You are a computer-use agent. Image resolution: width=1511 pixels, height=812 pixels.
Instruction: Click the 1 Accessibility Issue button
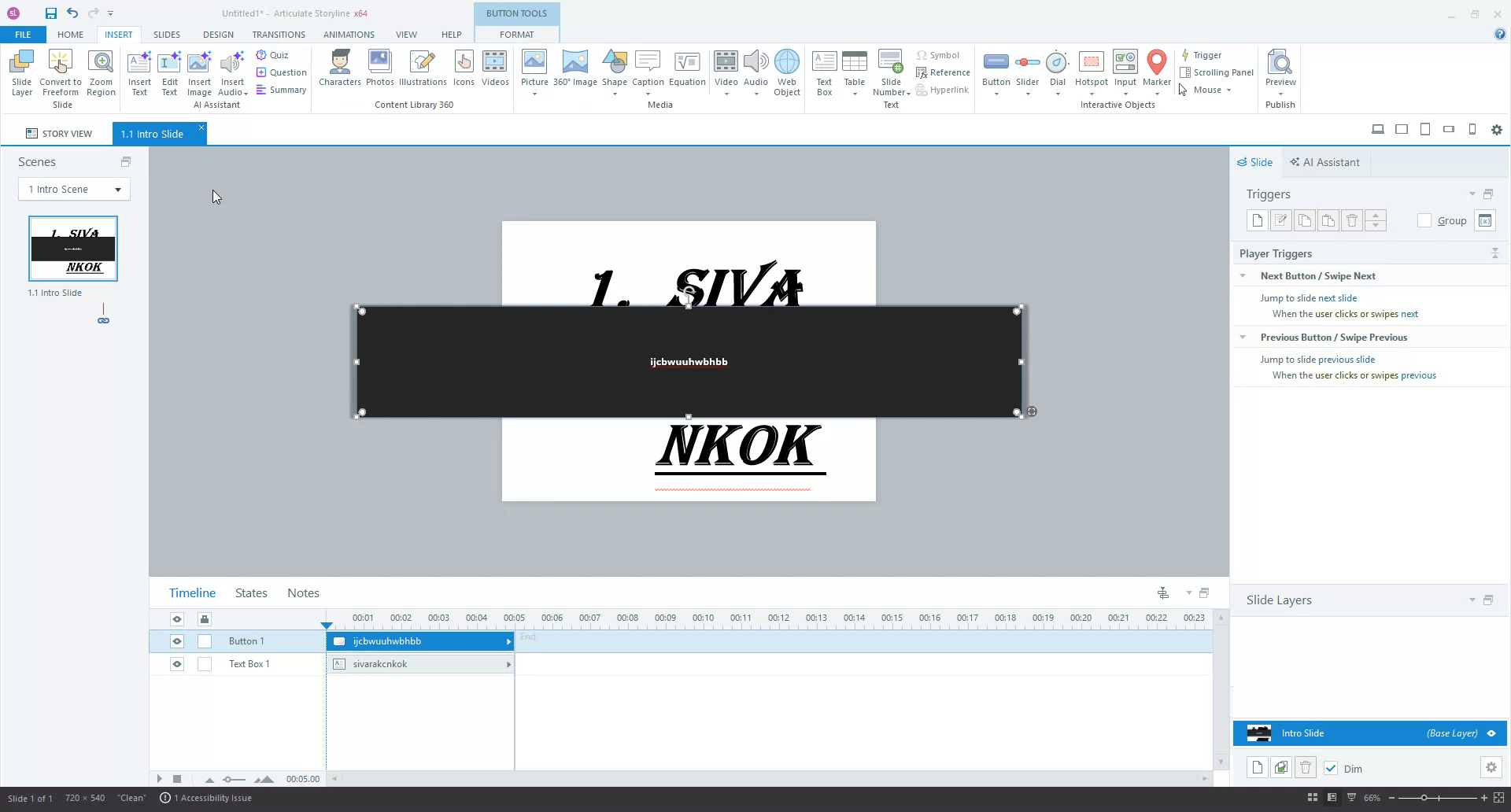(x=206, y=798)
